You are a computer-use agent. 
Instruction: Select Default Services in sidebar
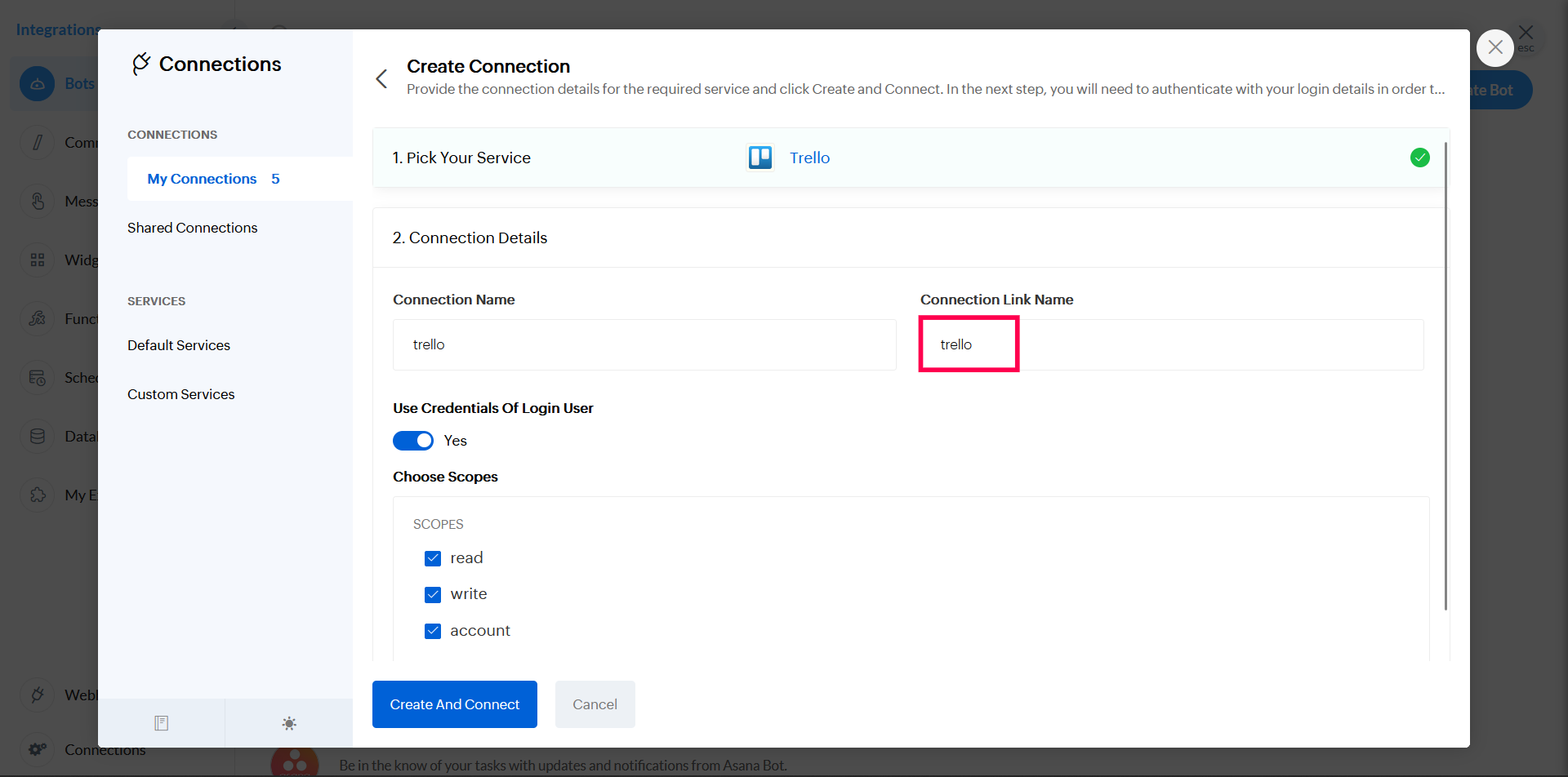click(x=179, y=345)
